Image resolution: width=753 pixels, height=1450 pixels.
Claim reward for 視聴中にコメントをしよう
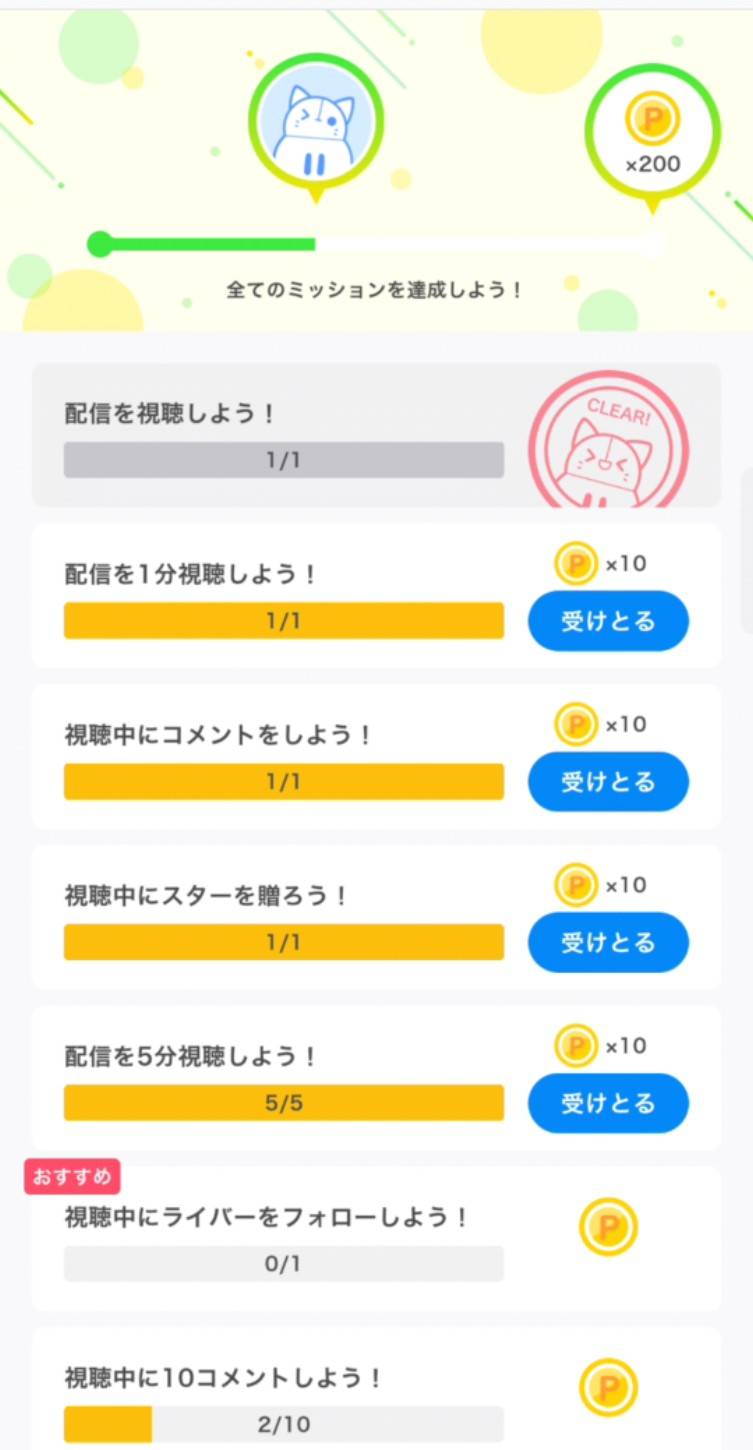(608, 782)
